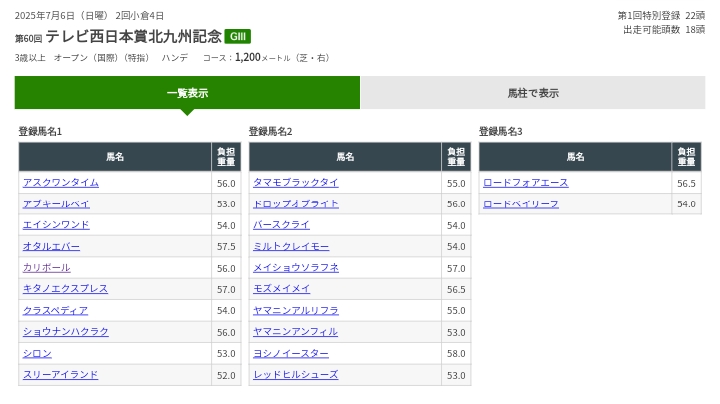This screenshot has width=720, height=404.
Task: Open horse link ヨシノイースター
Action: pos(291,353)
